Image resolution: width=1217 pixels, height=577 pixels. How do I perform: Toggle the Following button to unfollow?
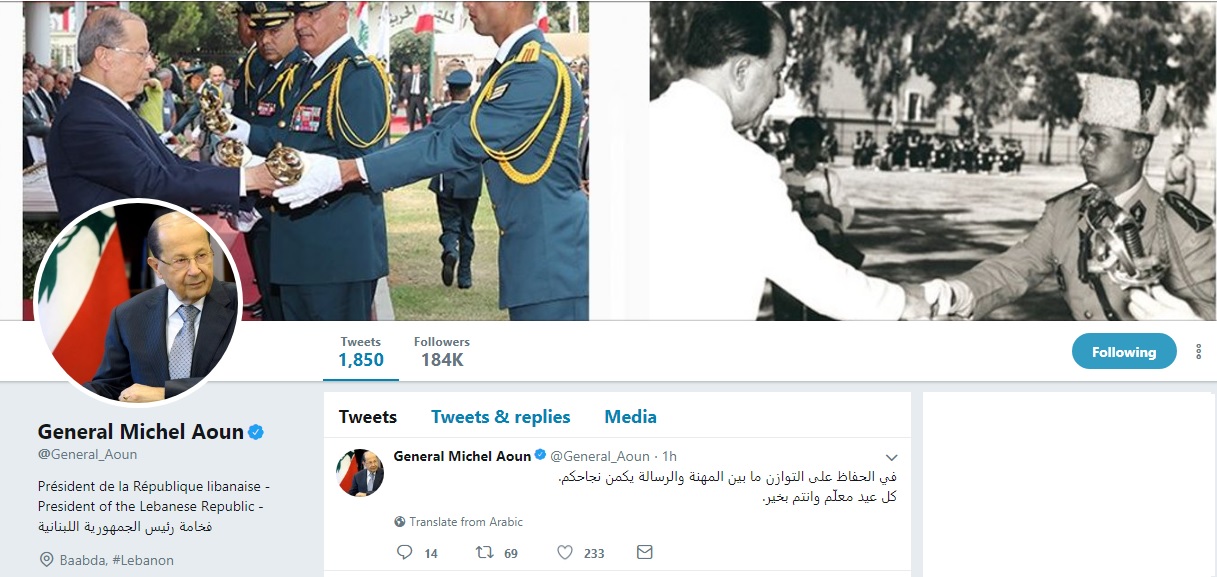pos(1124,352)
